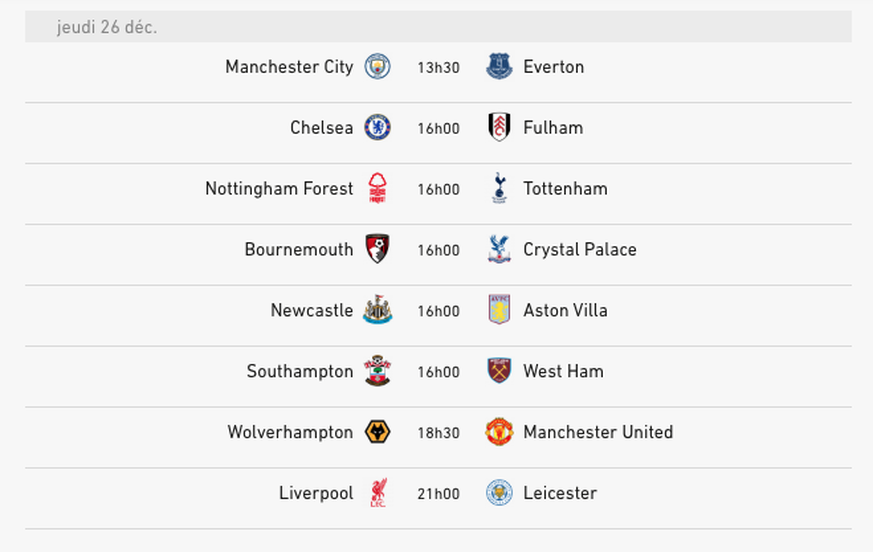Screen dimensions: 873x552
Task: Click the Fulham shield logo
Action: [499, 128]
